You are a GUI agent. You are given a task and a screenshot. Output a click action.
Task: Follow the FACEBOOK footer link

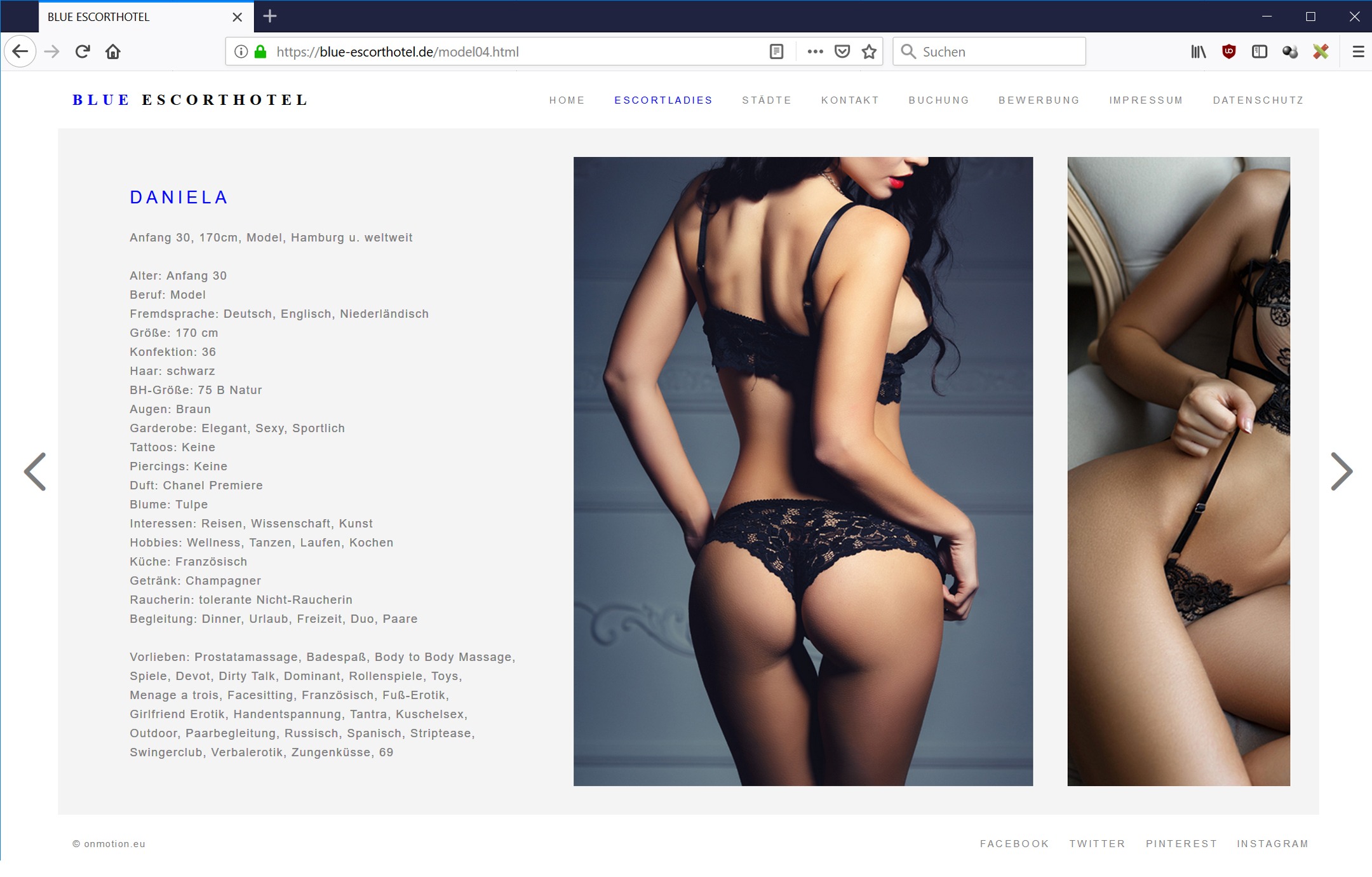(x=1014, y=844)
